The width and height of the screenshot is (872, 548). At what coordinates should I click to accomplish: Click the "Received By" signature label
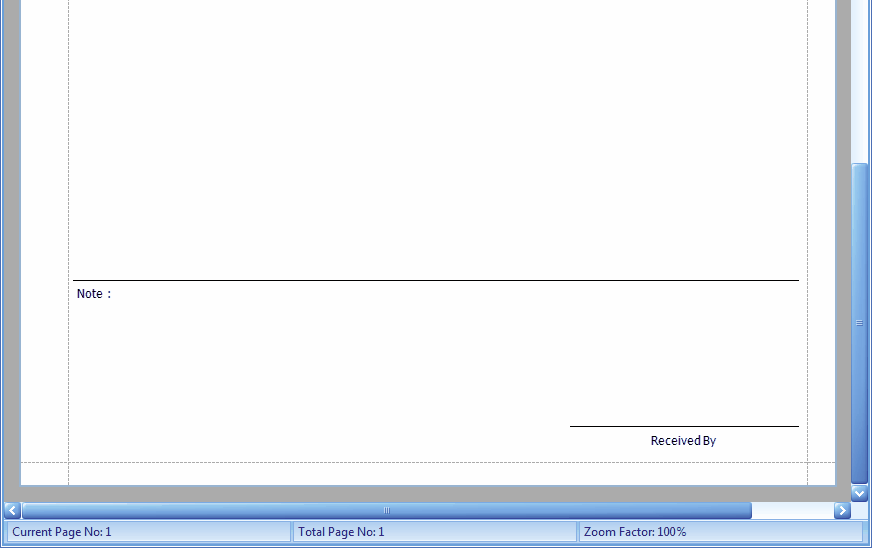click(x=683, y=441)
